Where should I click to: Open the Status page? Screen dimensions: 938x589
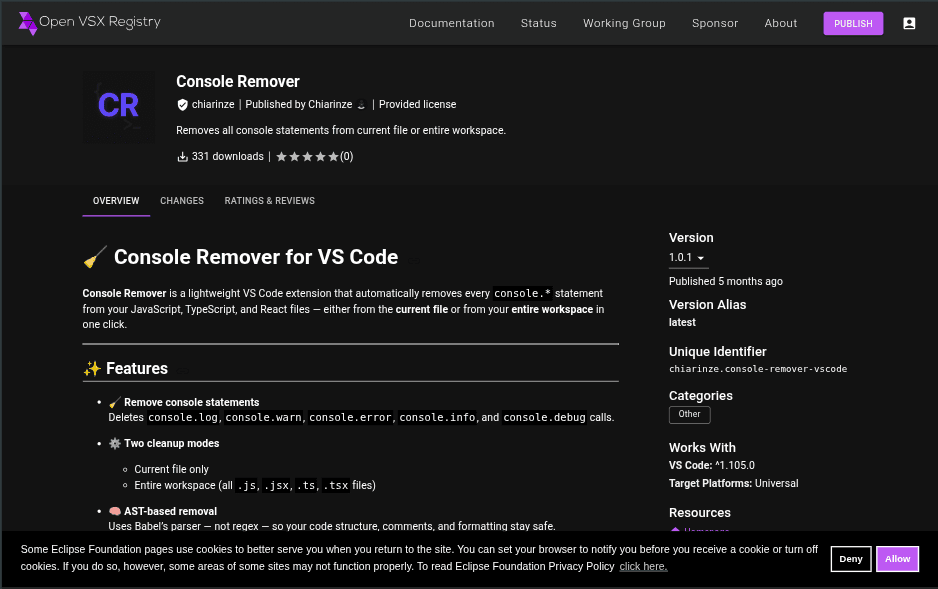(x=538, y=23)
